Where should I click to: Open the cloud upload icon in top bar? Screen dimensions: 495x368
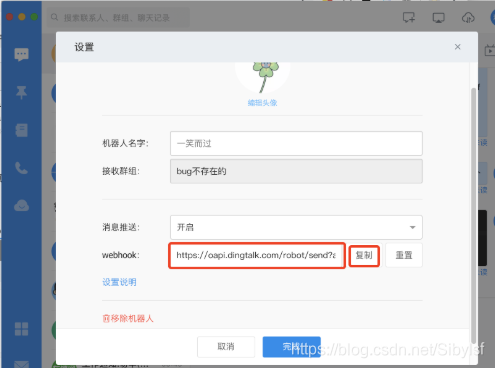(468, 18)
